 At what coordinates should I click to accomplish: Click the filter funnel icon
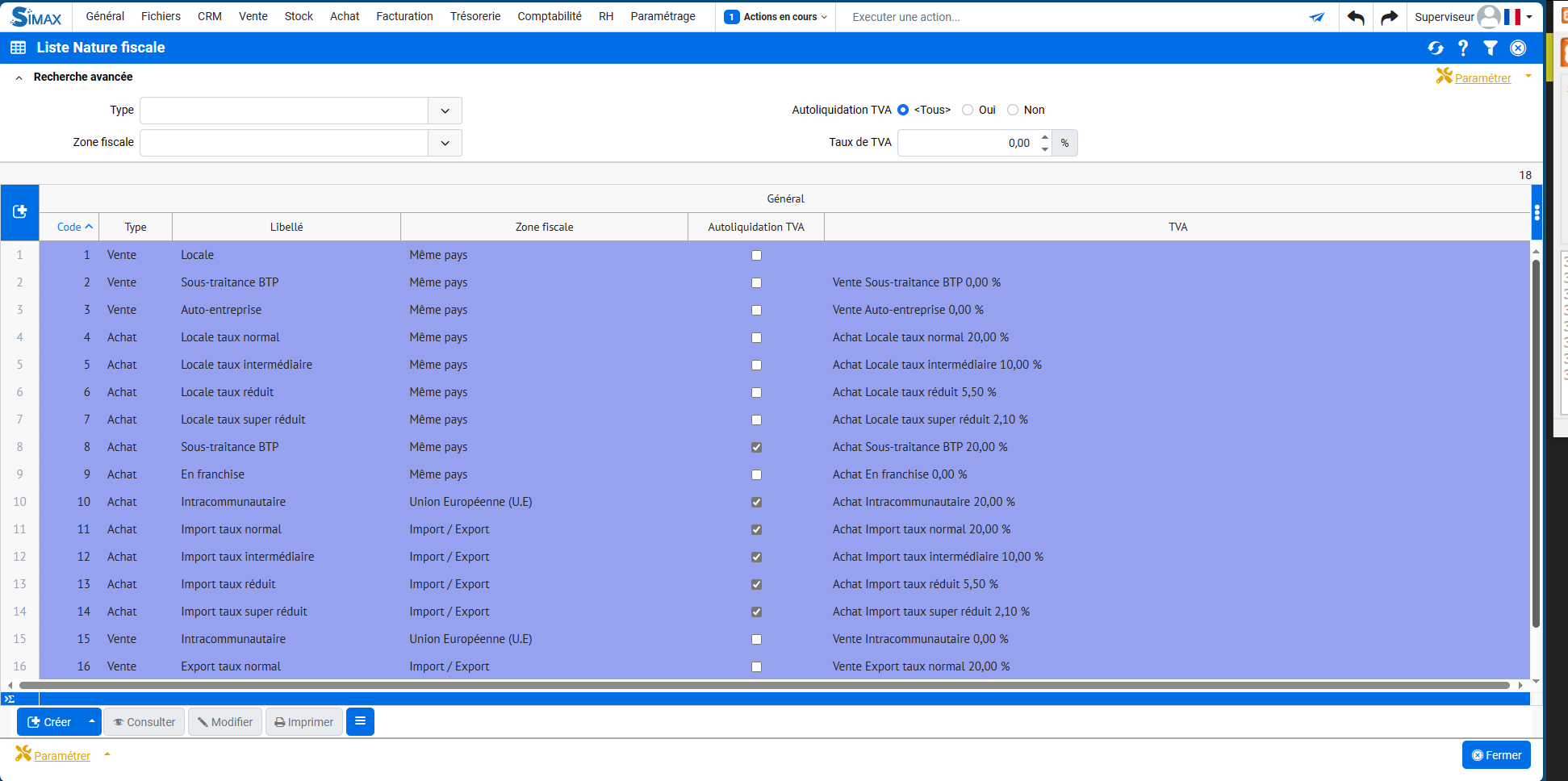(1491, 48)
